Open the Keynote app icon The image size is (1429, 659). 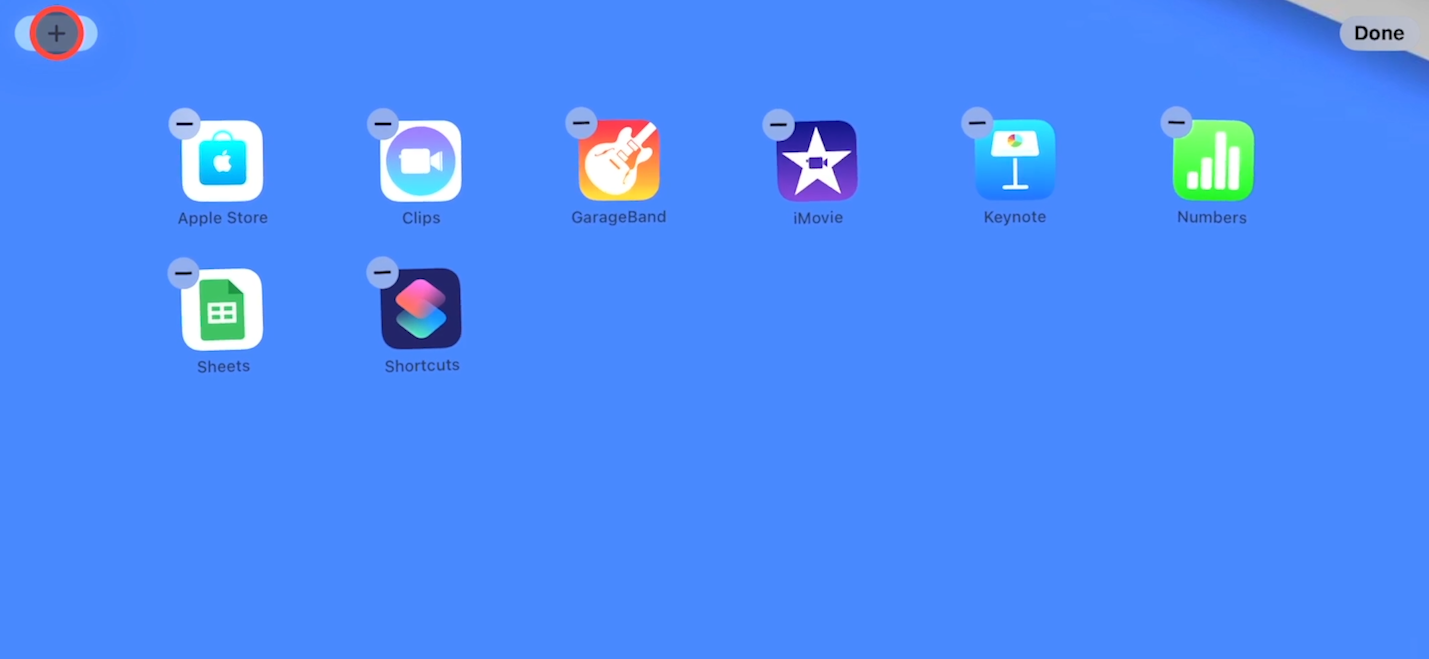point(1015,160)
